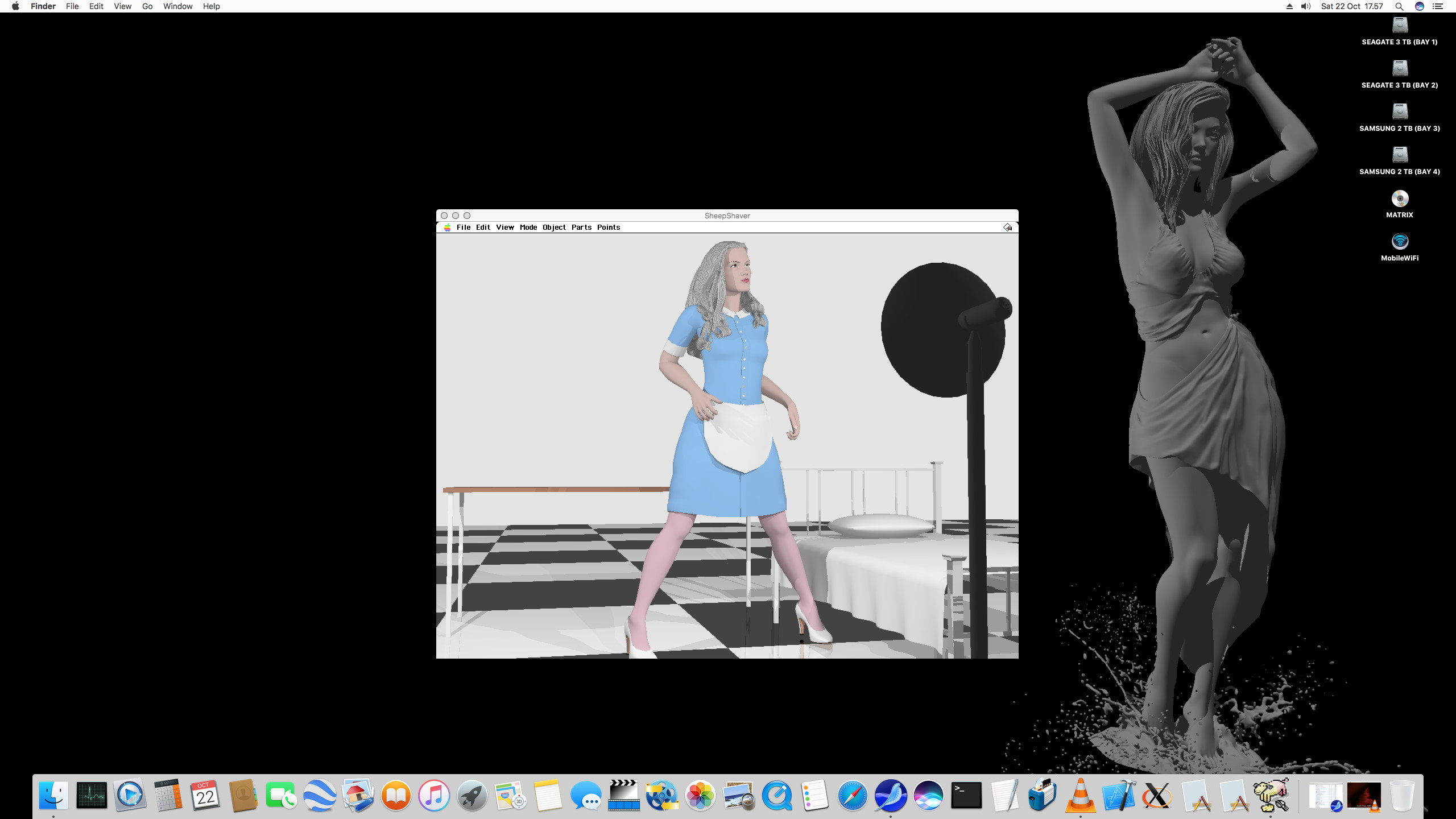Switch to SeaMonkey in the Dock
This screenshot has height=819, width=1456.
[891, 795]
